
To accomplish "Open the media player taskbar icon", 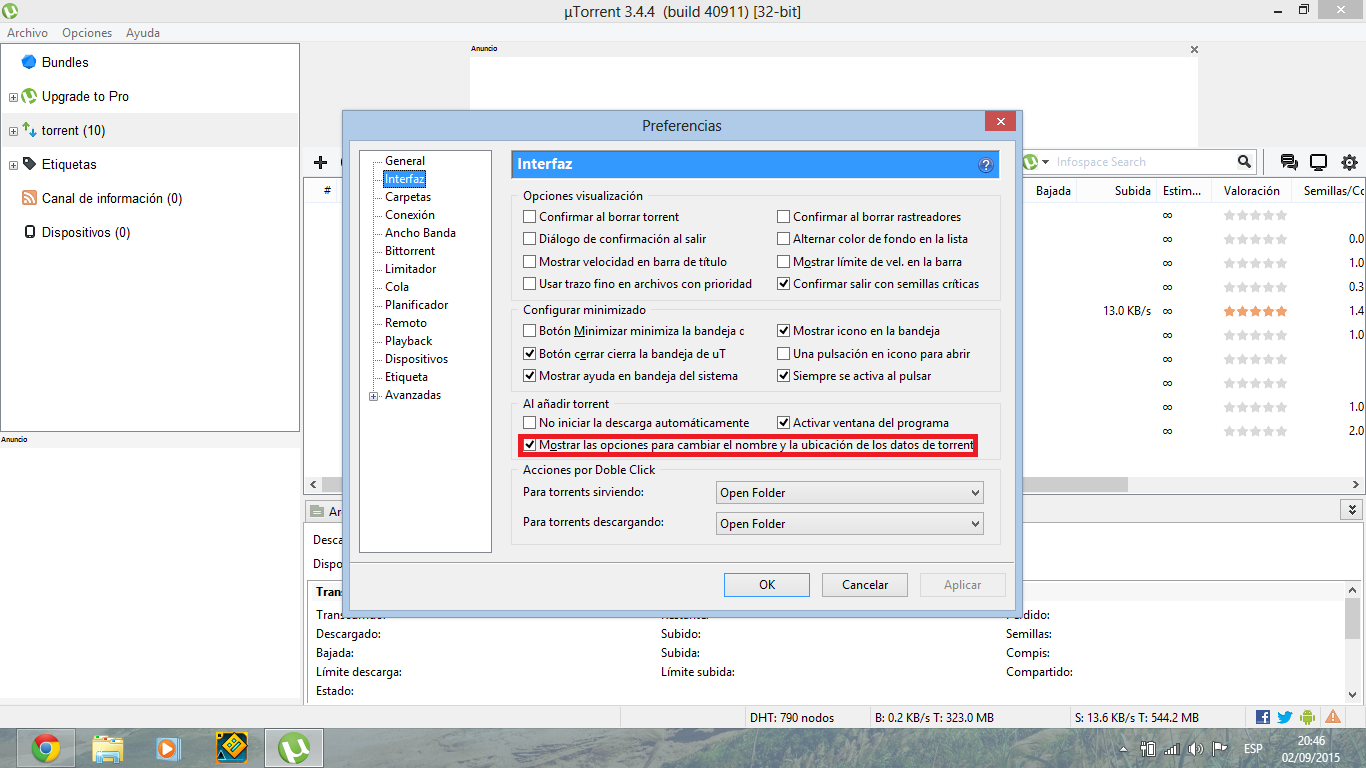I will tap(169, 748).
